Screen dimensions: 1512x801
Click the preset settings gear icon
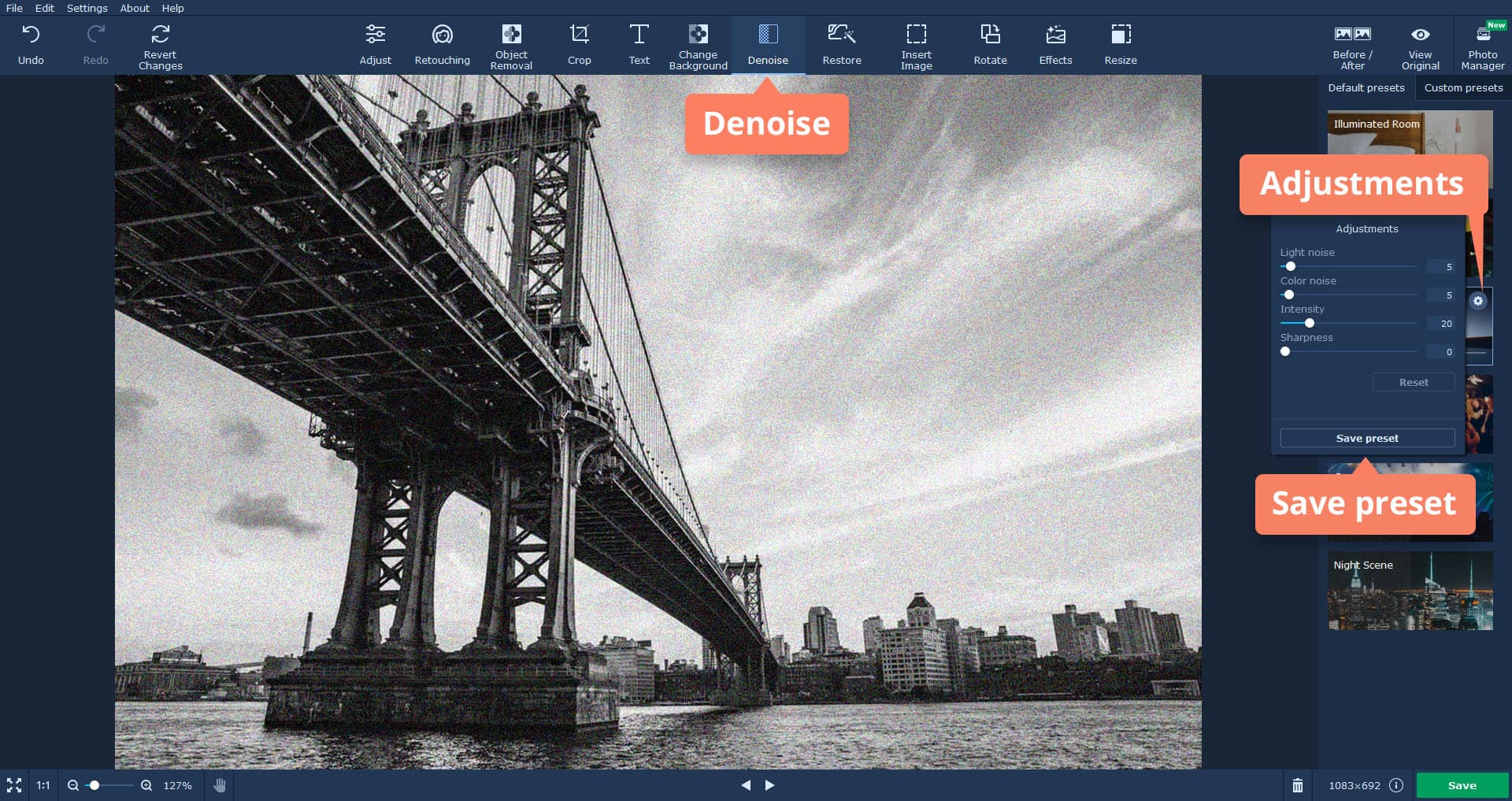[x=1478, y=301]
